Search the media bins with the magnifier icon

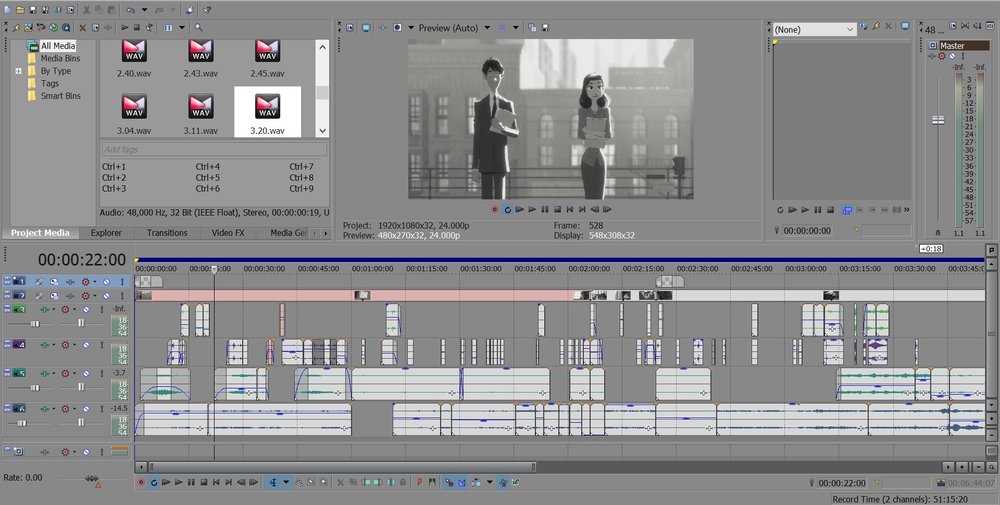(198, 27)
